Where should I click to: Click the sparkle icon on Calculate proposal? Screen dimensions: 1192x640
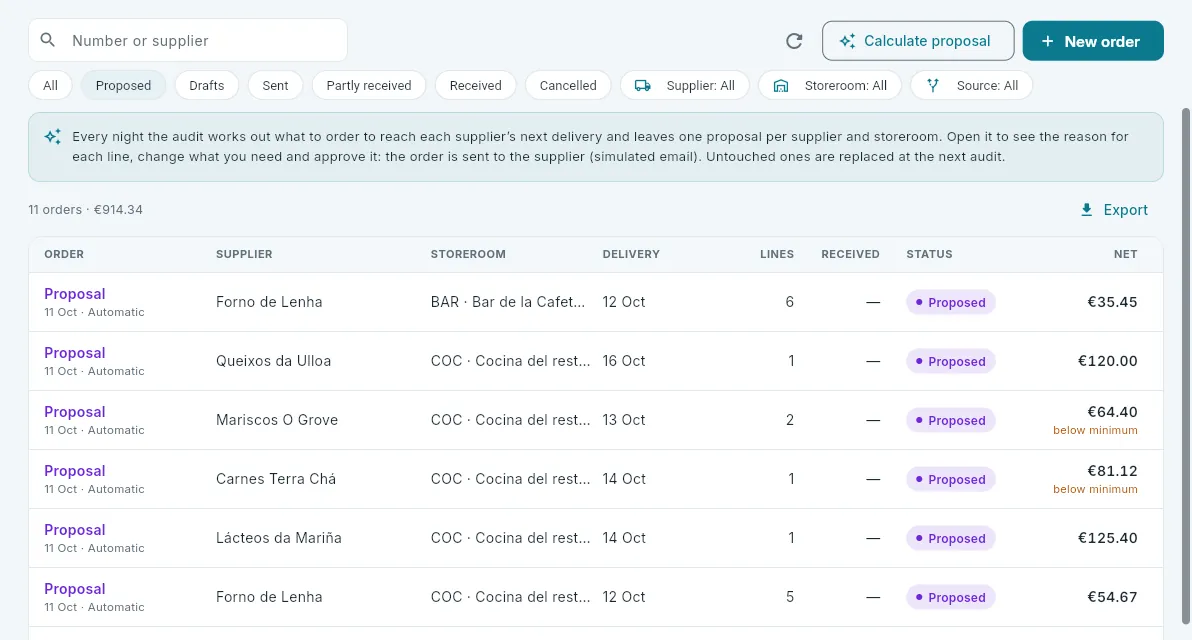click(848, 41)
